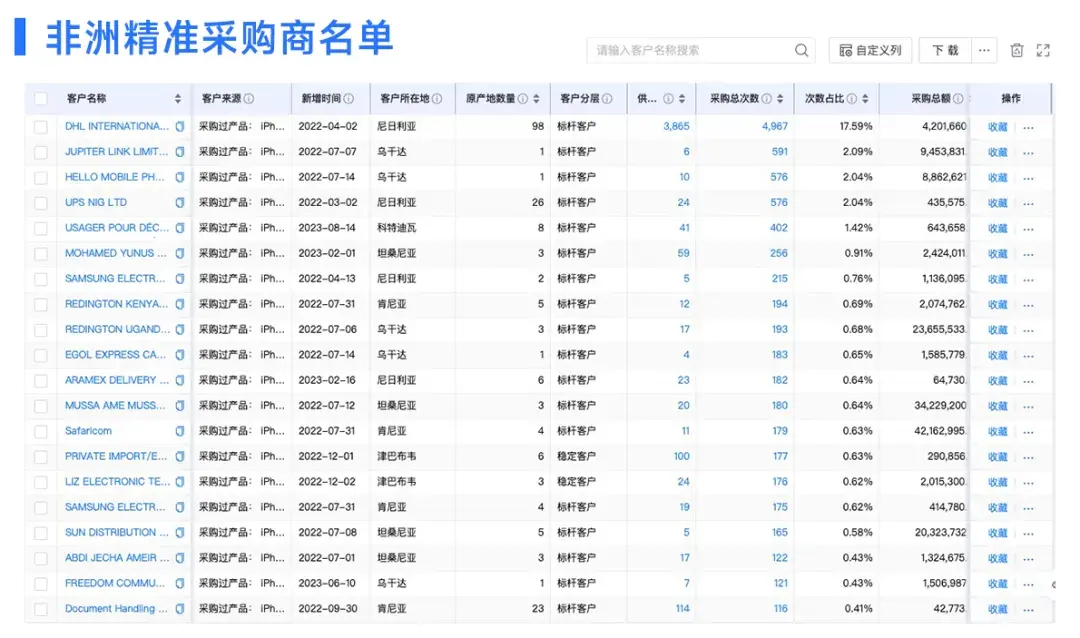Open customer link MUSSA AME MUSS...

click(x=115, y=405)
